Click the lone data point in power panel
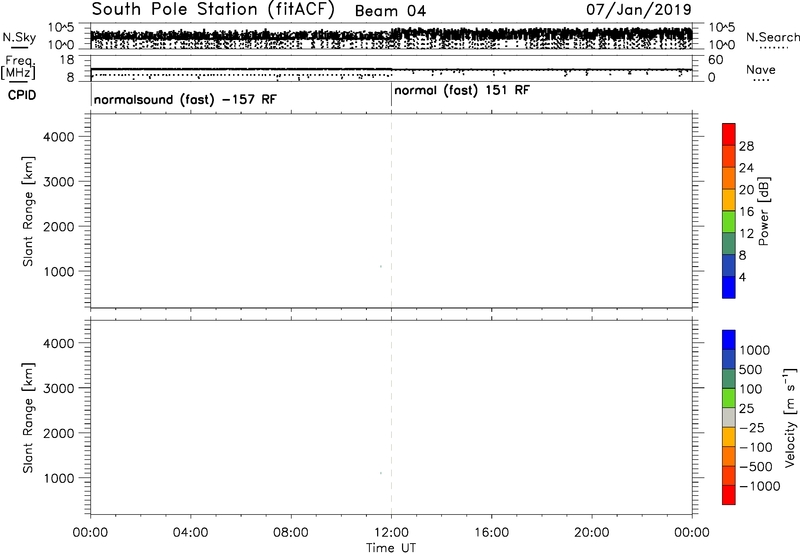800x554 pixels. (x=381, y=266)
